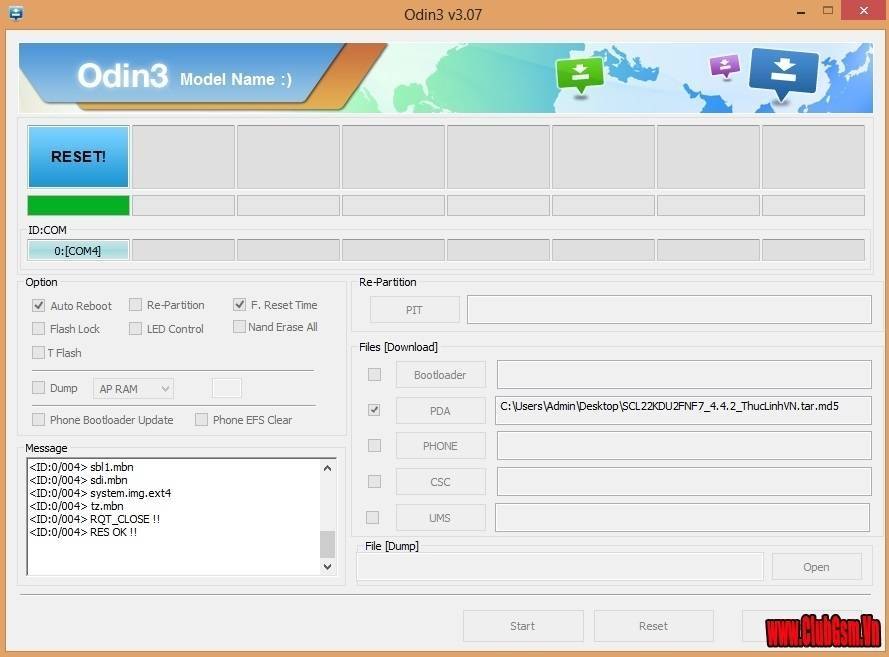Click the PDA file button
889x657 pixels.
[441, 411]
